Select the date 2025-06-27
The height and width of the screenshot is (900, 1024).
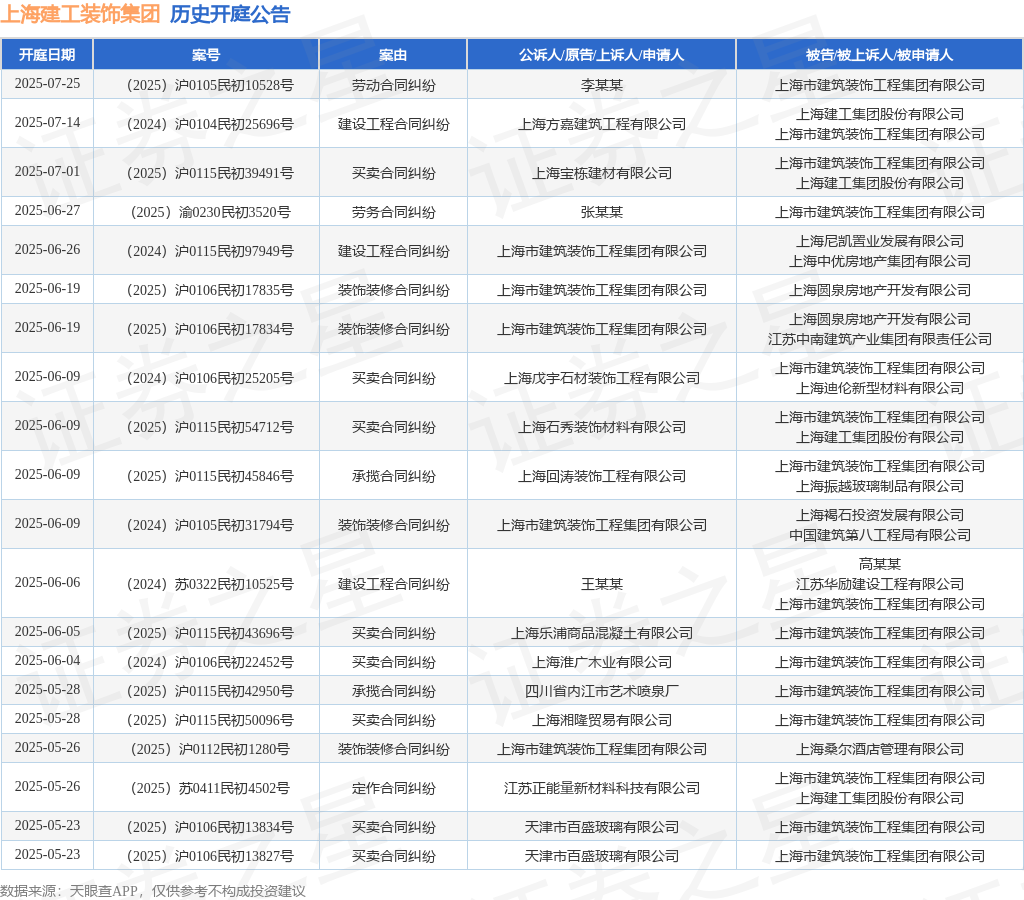click(x=47, y=211)
